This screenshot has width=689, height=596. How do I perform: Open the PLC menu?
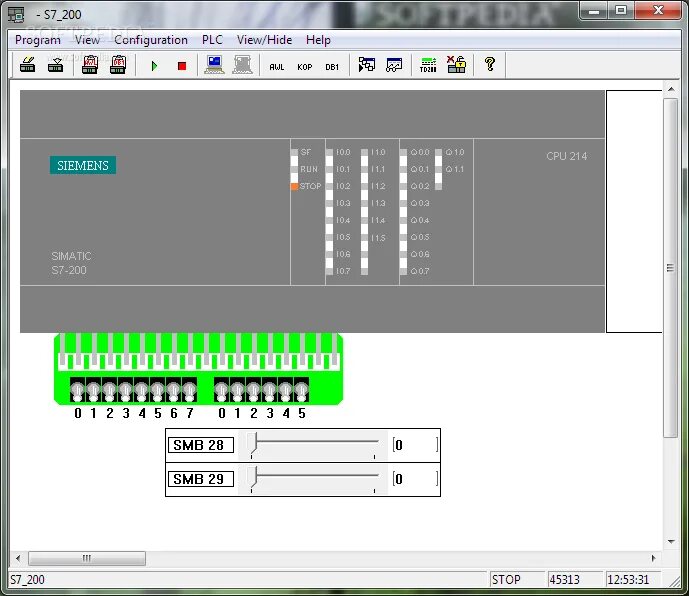[212, 40]
